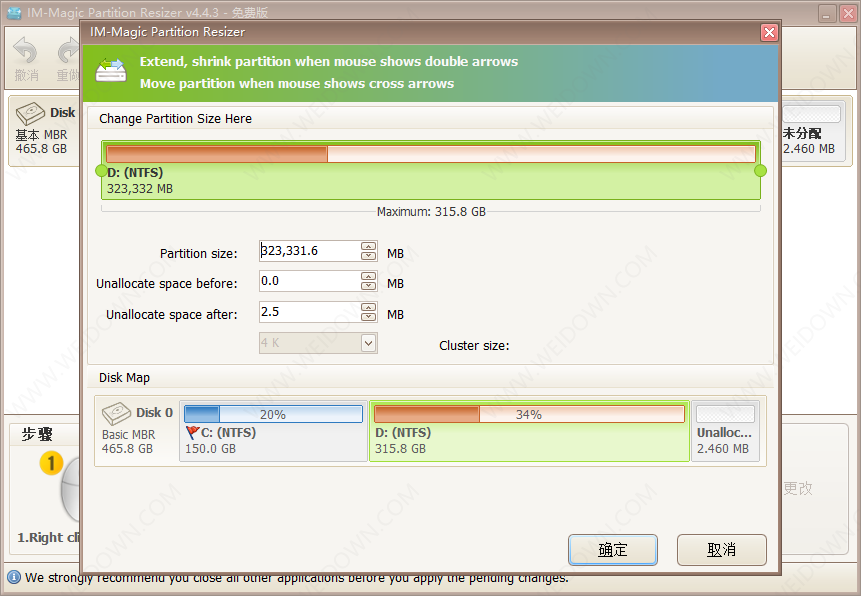Increase Unallocate space before with up arrow

368,276
